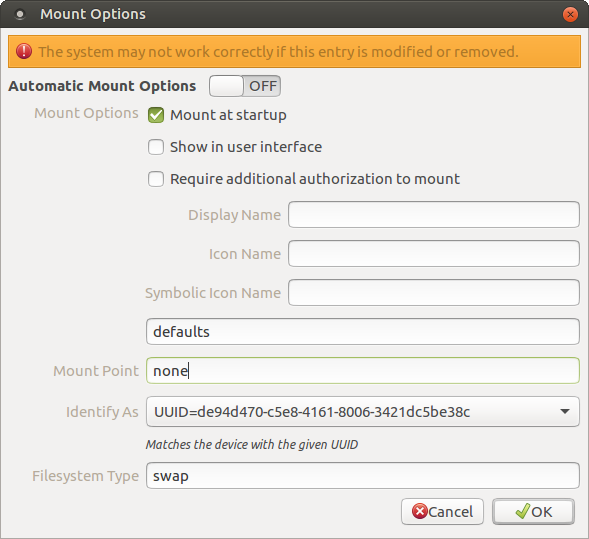Confirm the settings with the OK button

coord(533,512)
